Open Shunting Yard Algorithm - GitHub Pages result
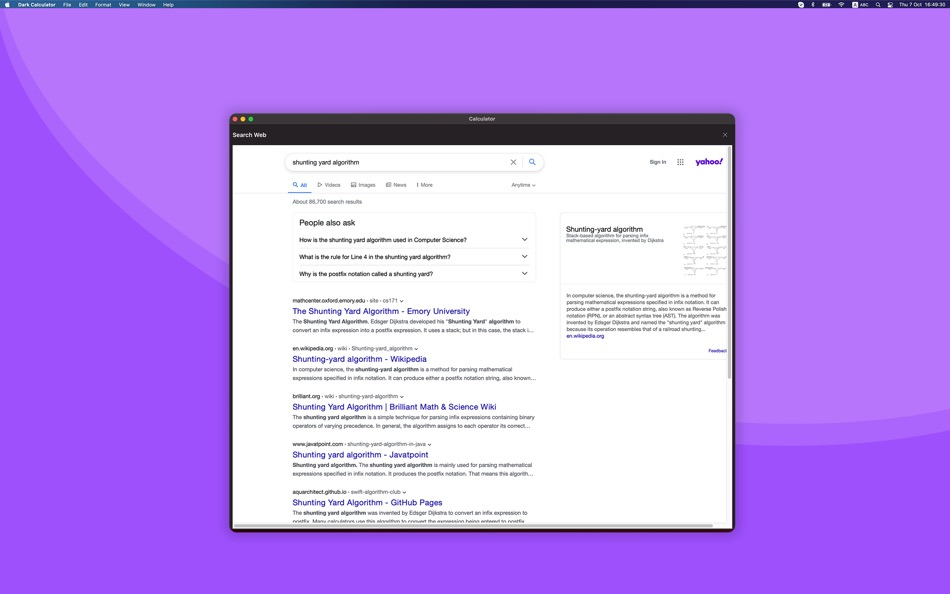 367,502
